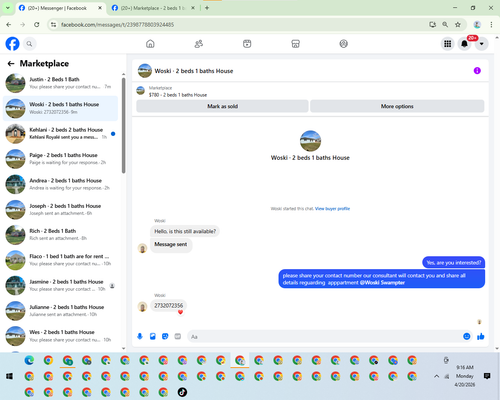Click the large Woski listing photo in chat
The height and width of the screenshot is (400, 500).
310,141
